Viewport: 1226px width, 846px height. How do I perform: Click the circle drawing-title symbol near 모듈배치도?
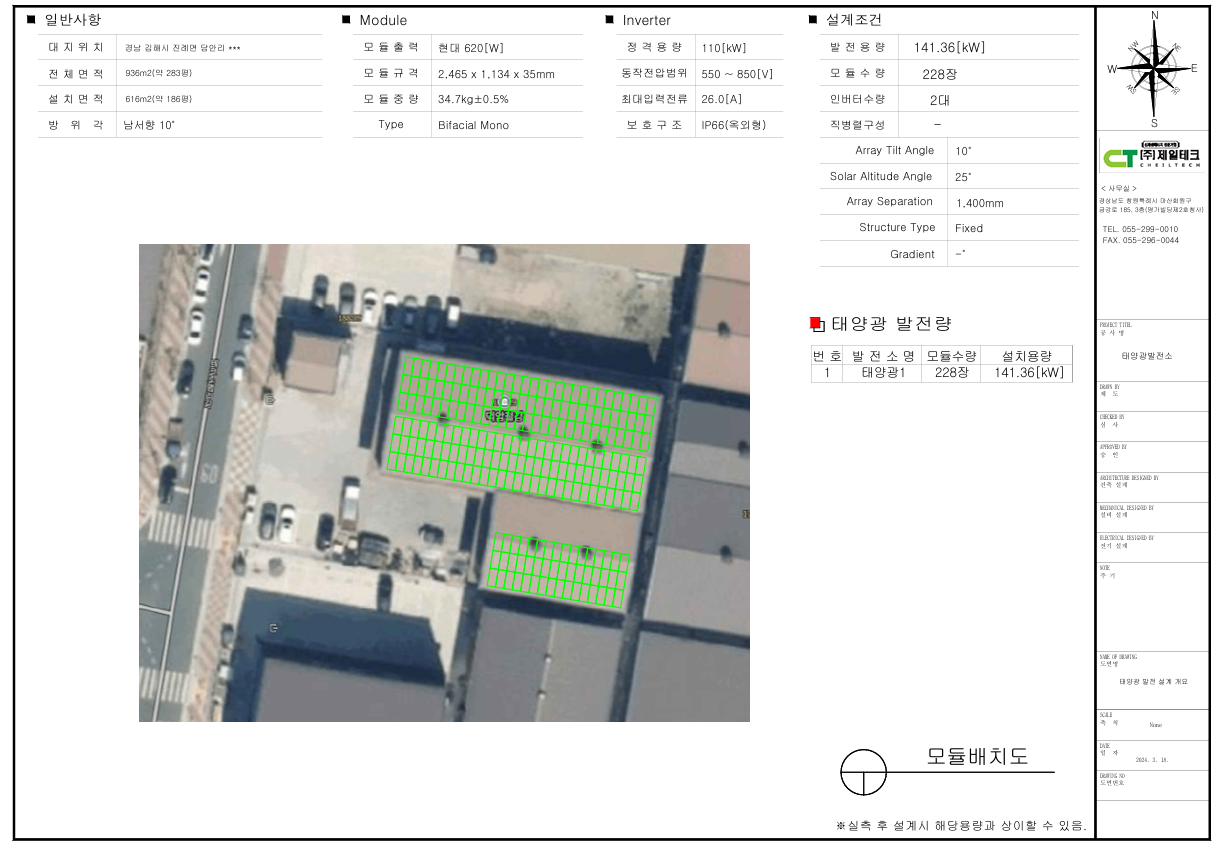[863, 772]
